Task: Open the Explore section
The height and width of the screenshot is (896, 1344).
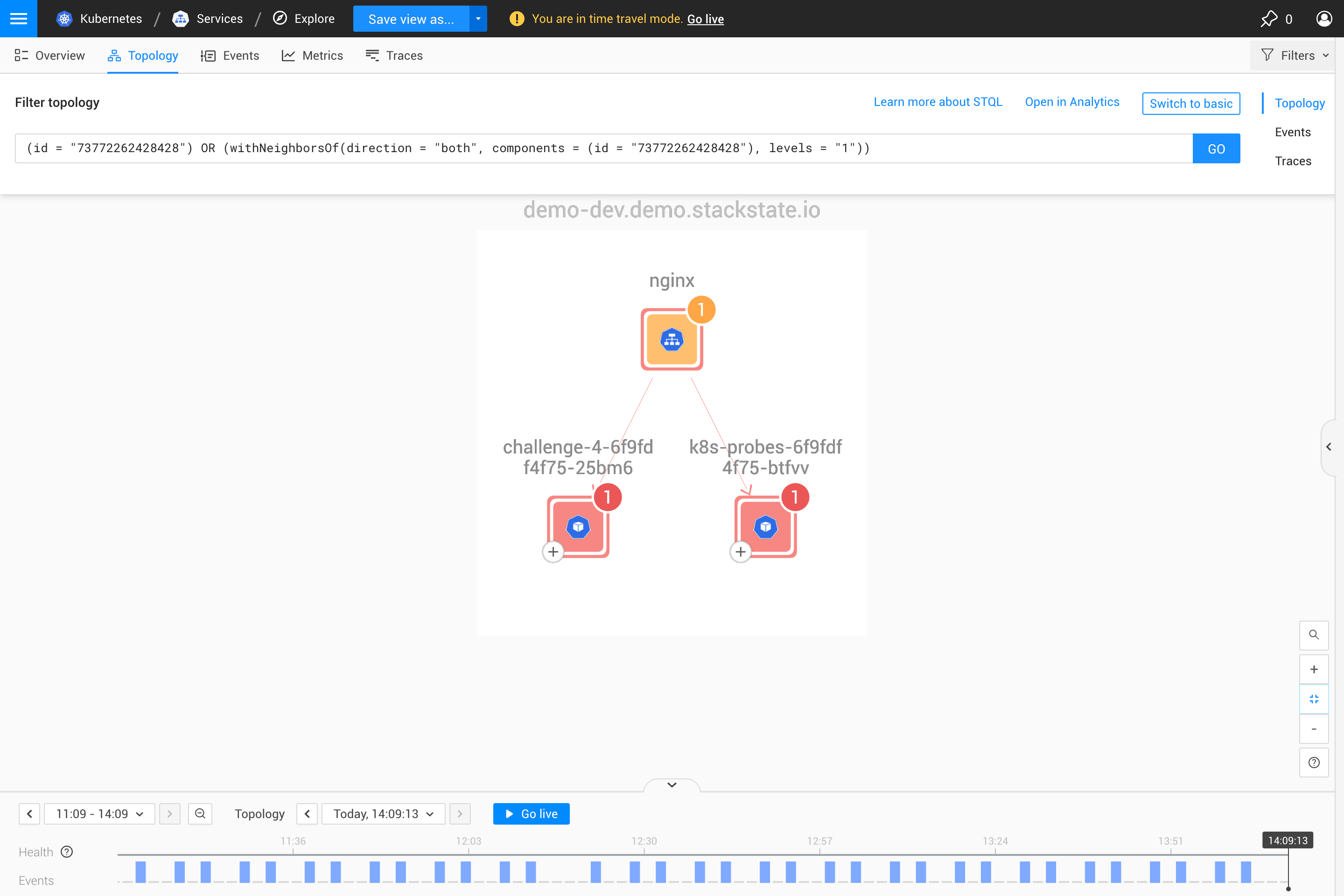Action: click(303, 18)
